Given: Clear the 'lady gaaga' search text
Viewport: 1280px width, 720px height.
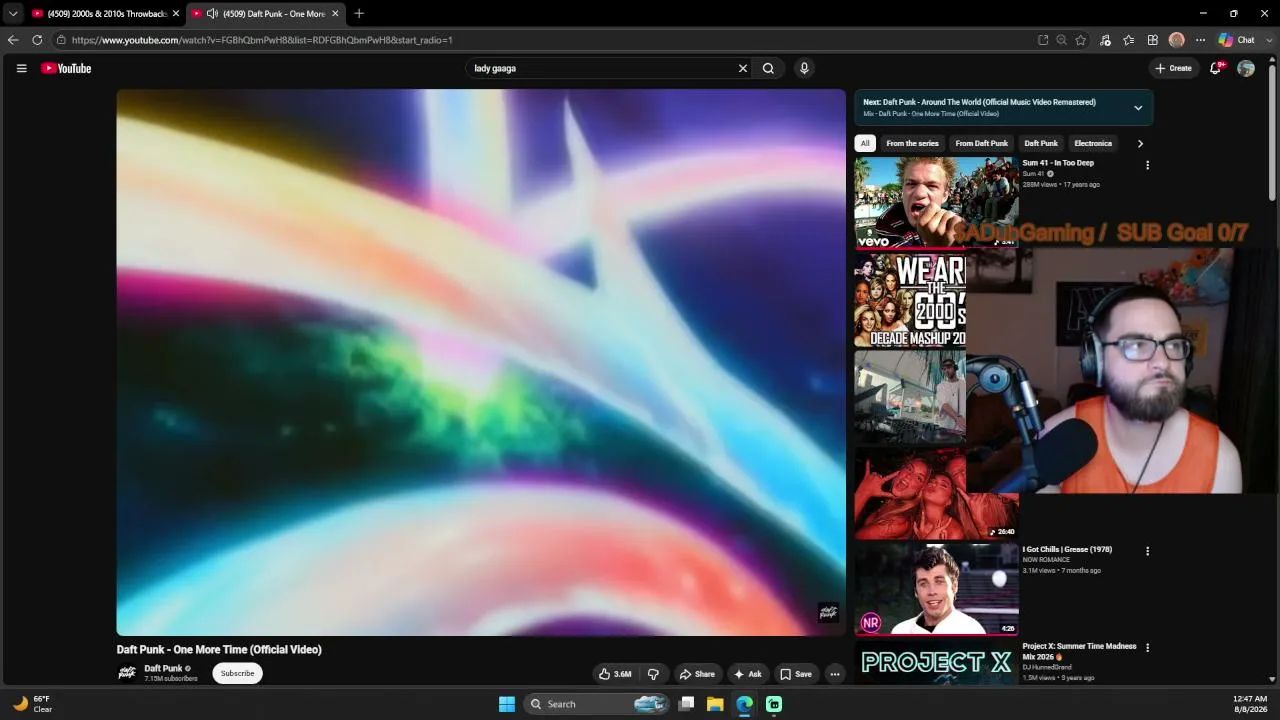Looking at the screenshot, I should click(743, 68).
